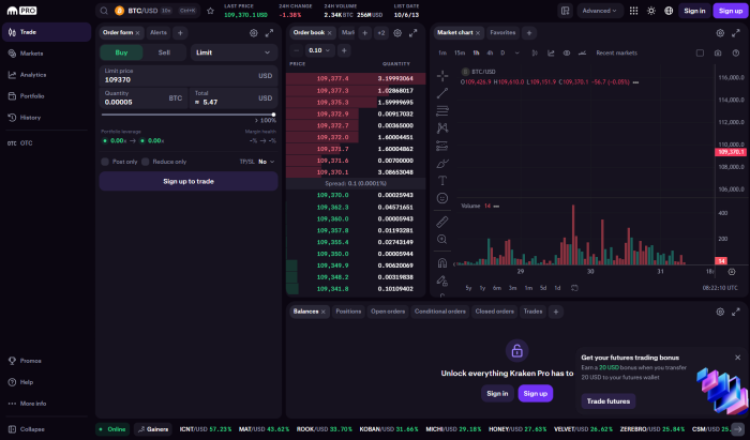Click Sign in at top right
Image resolution: width=750 pixels, height=440 pixels.
[695, 11]
